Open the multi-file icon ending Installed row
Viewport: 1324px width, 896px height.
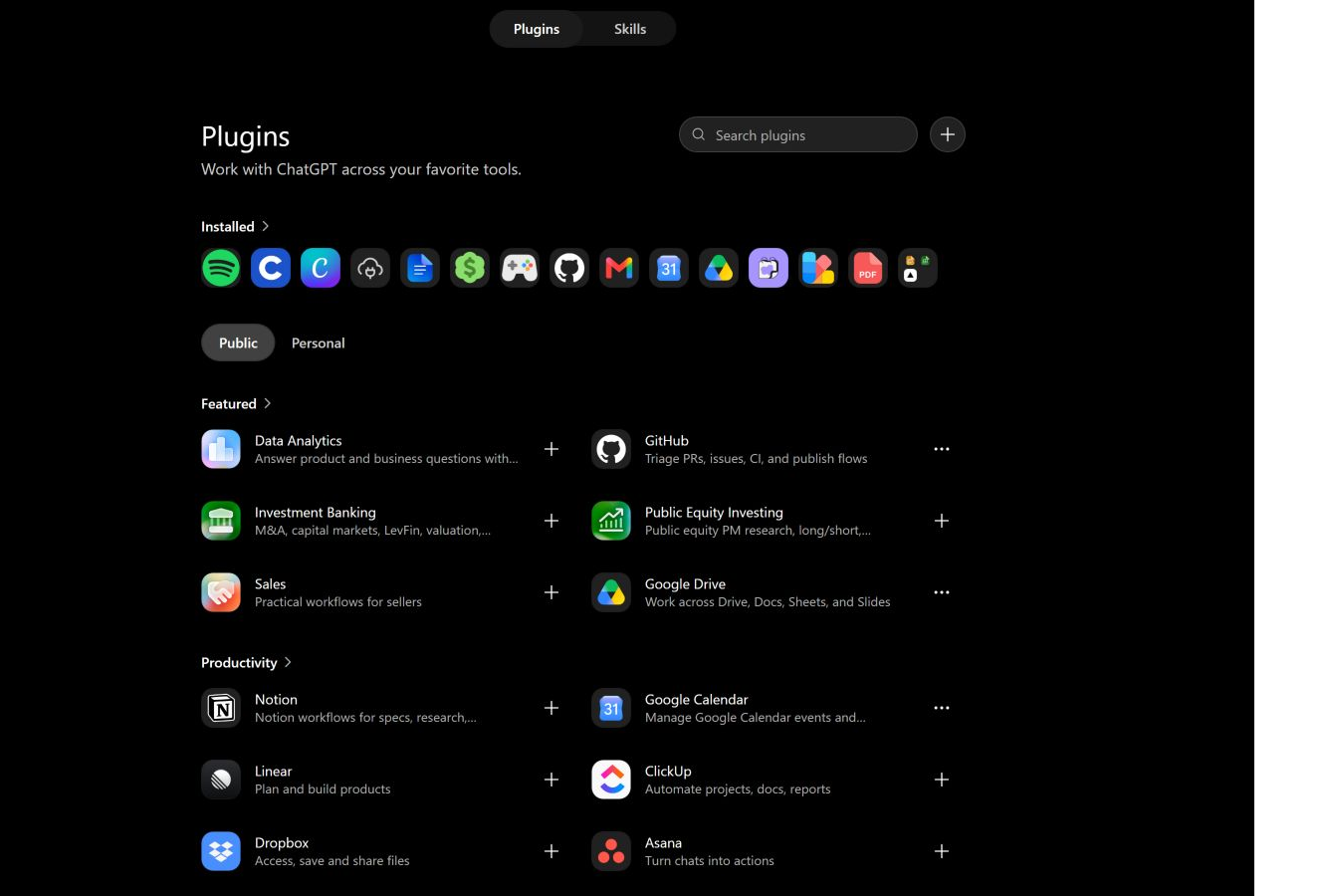point(918,268)
